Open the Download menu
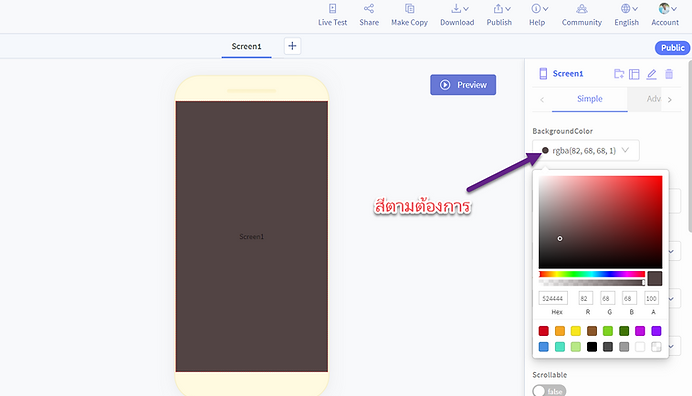Screen dimensions: 692x396 457,15
